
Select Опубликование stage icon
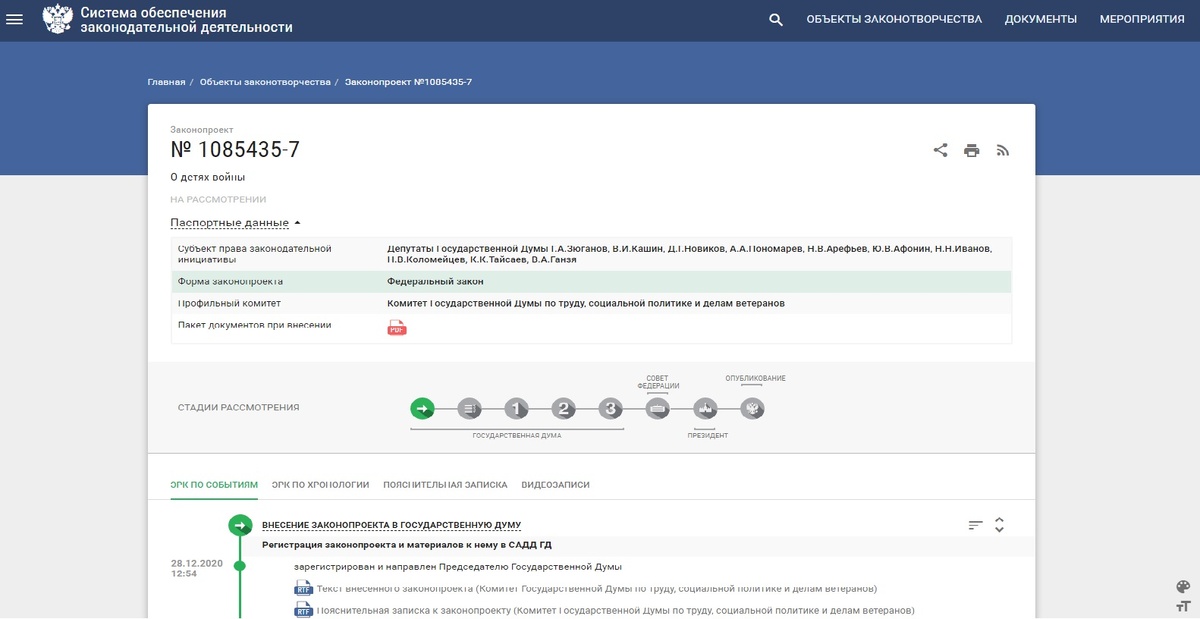(753, 408)
